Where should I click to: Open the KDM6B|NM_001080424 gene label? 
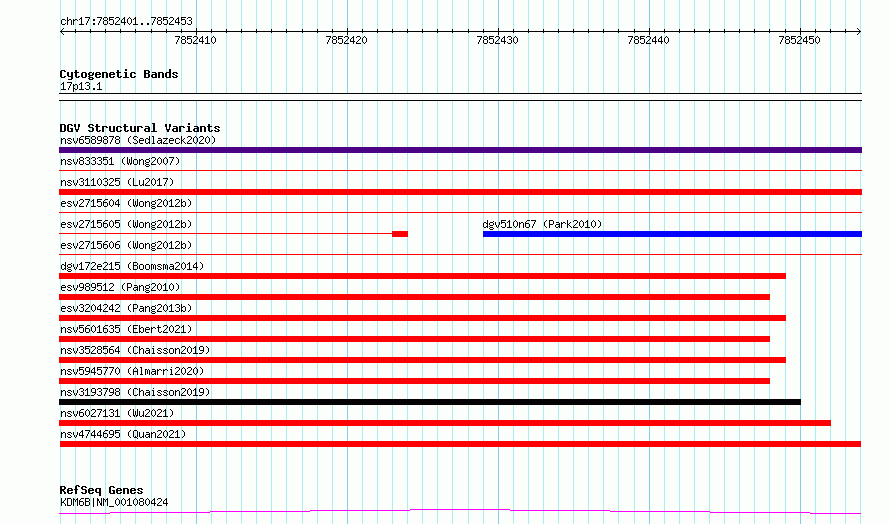(114, 502)
